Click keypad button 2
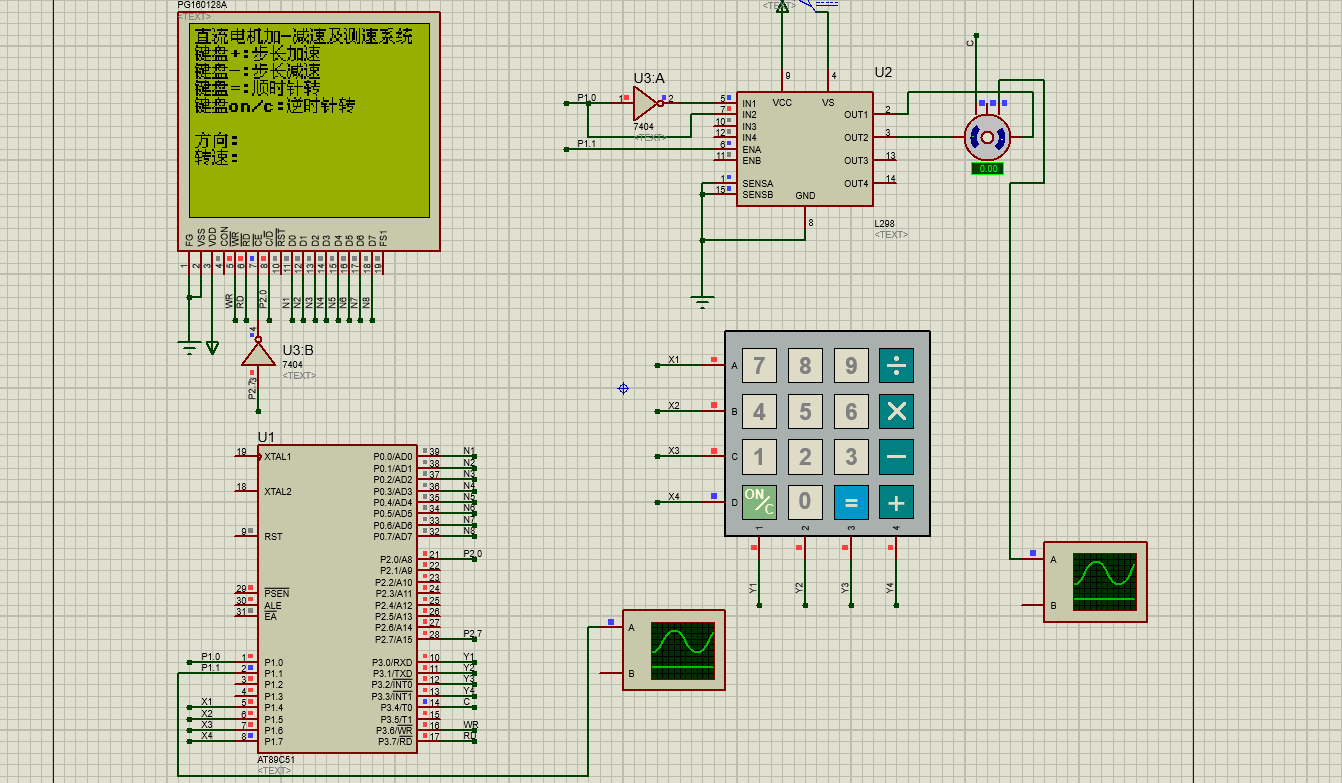Viewport: 1342px width, 783px height. tap(805, 457)
